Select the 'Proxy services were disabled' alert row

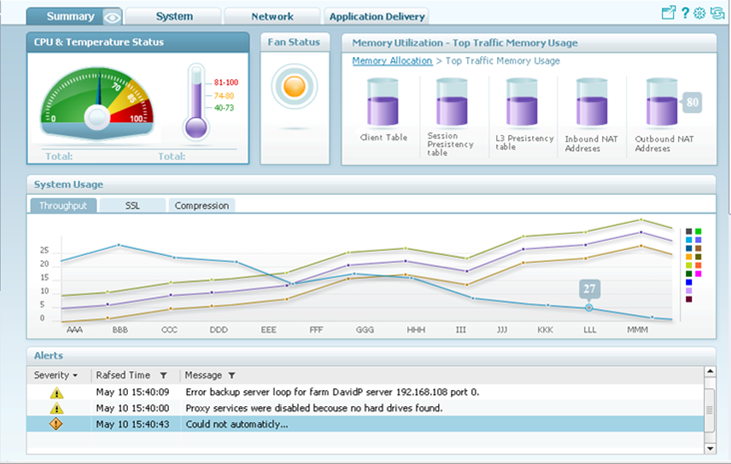click(365, 408)
